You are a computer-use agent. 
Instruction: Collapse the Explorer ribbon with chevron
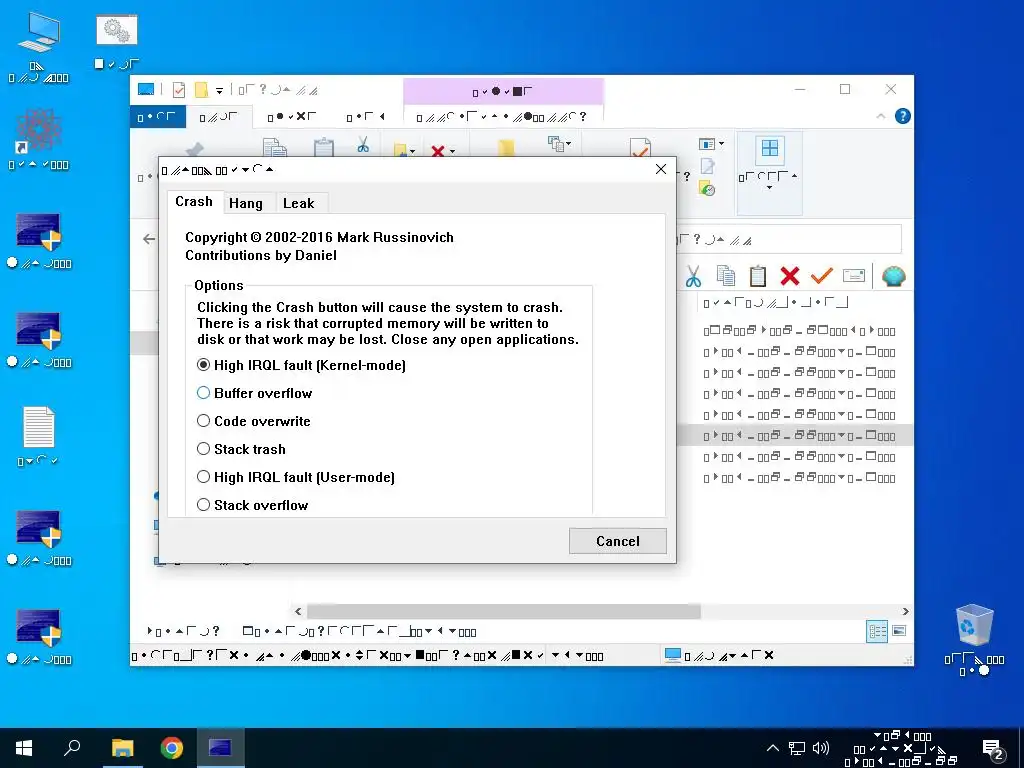point(881,116)
